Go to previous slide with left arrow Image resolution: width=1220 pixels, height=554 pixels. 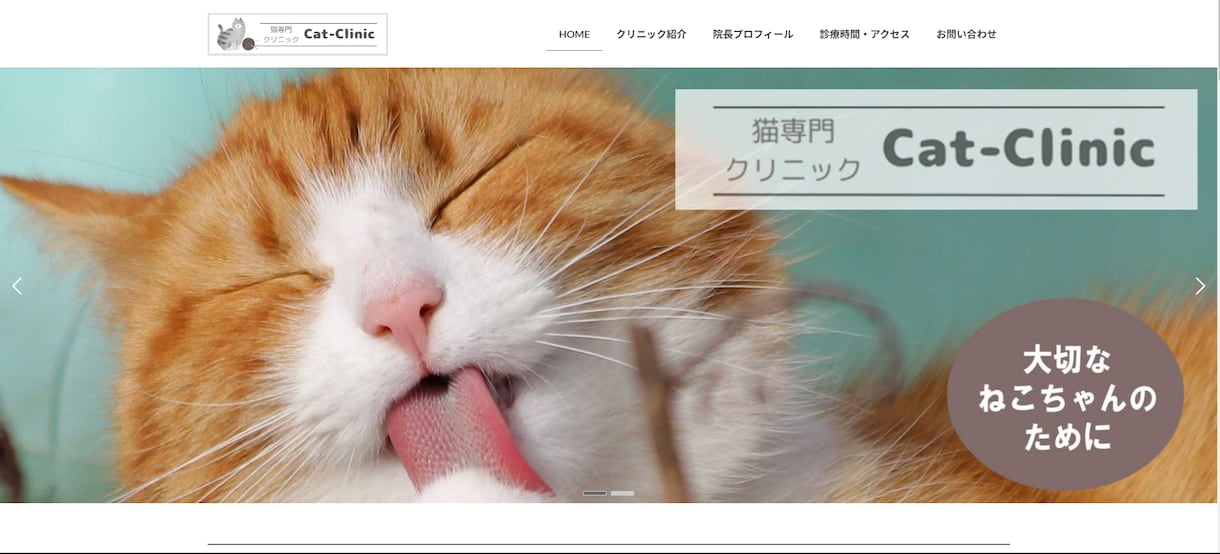point(17,286)
